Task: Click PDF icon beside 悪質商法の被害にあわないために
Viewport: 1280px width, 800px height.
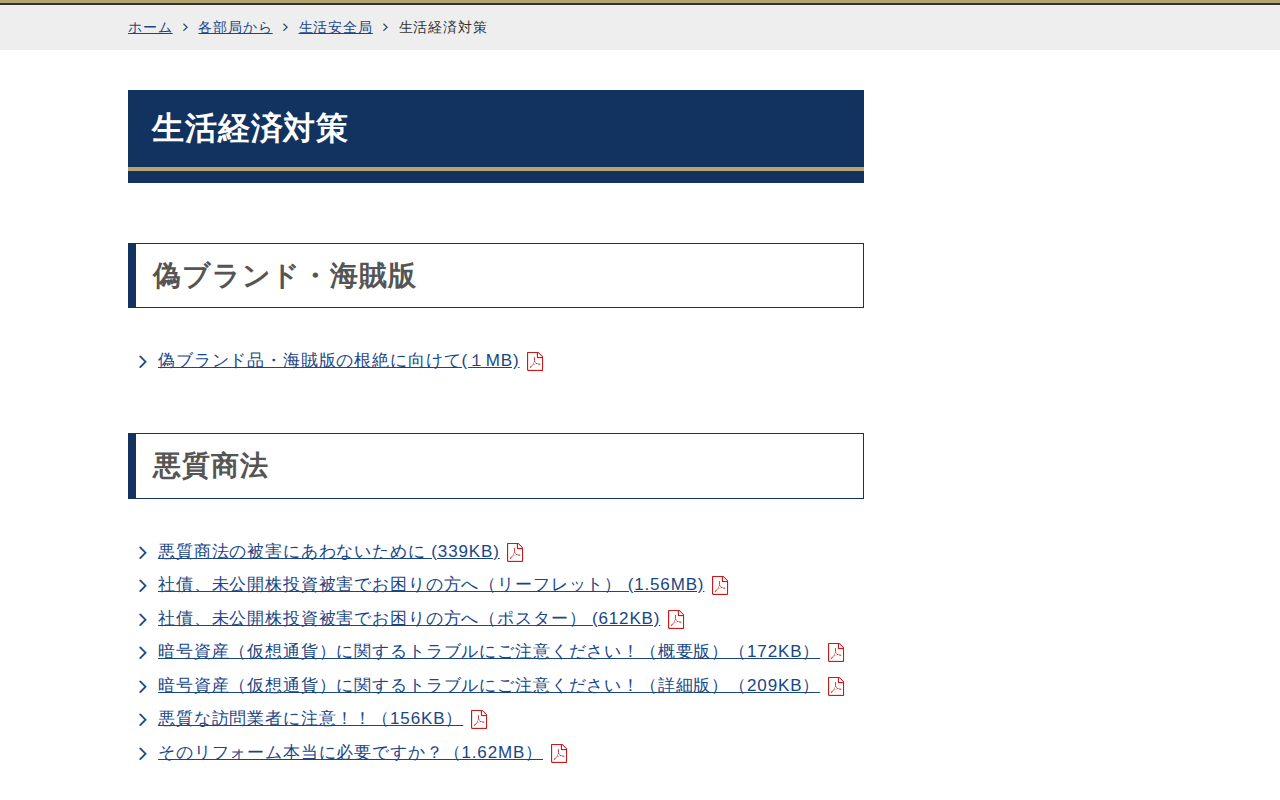Action: [515, 552]
